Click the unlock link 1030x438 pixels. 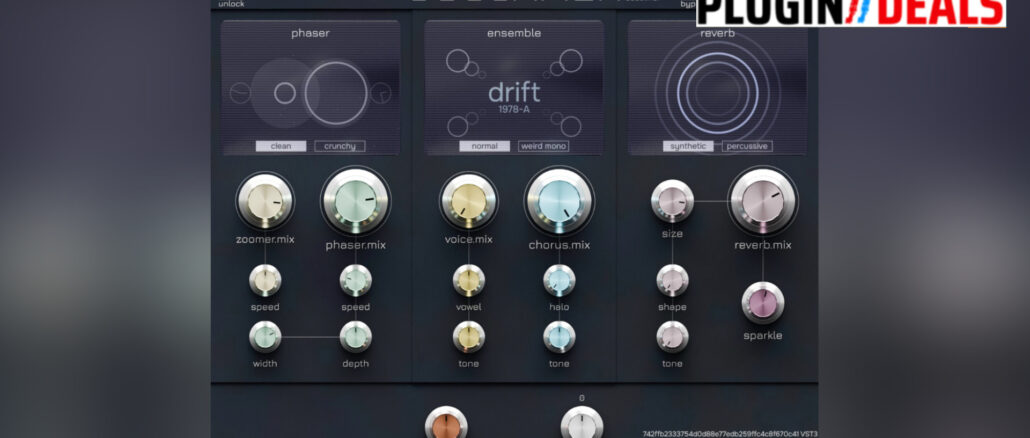[231, 3]
